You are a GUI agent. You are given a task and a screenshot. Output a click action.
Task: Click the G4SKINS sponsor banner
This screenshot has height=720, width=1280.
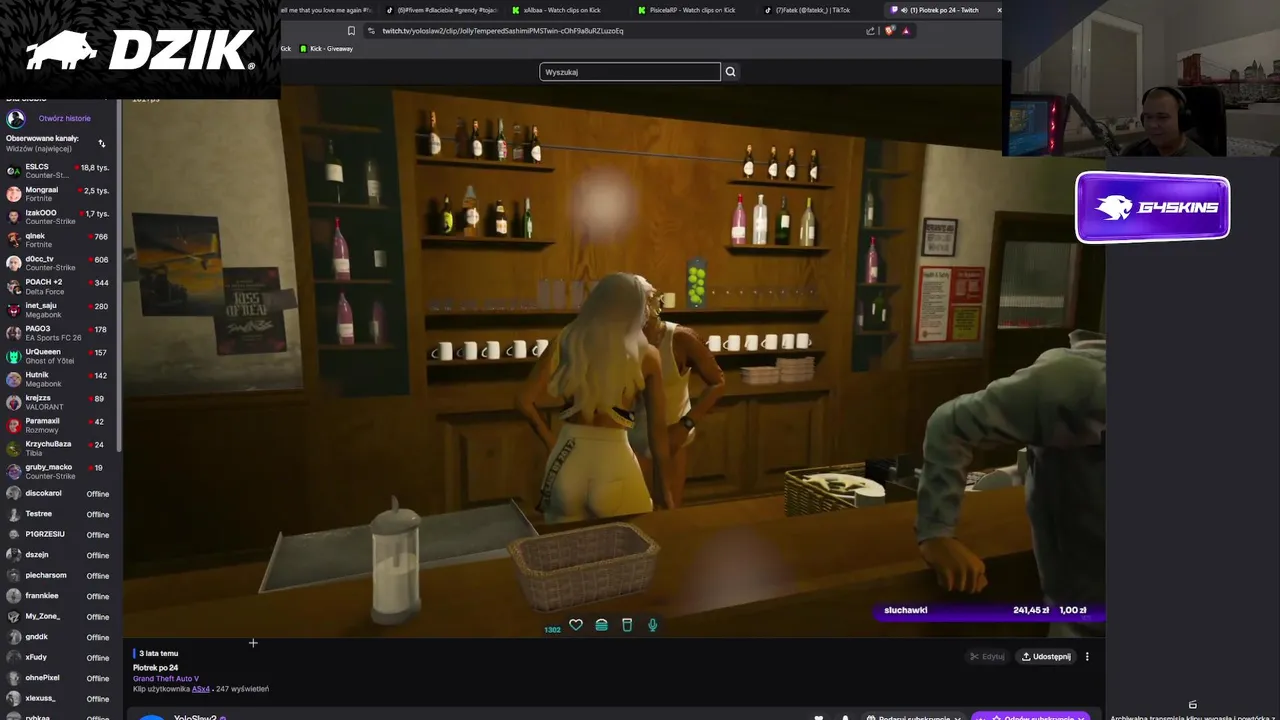point(1153,208)
